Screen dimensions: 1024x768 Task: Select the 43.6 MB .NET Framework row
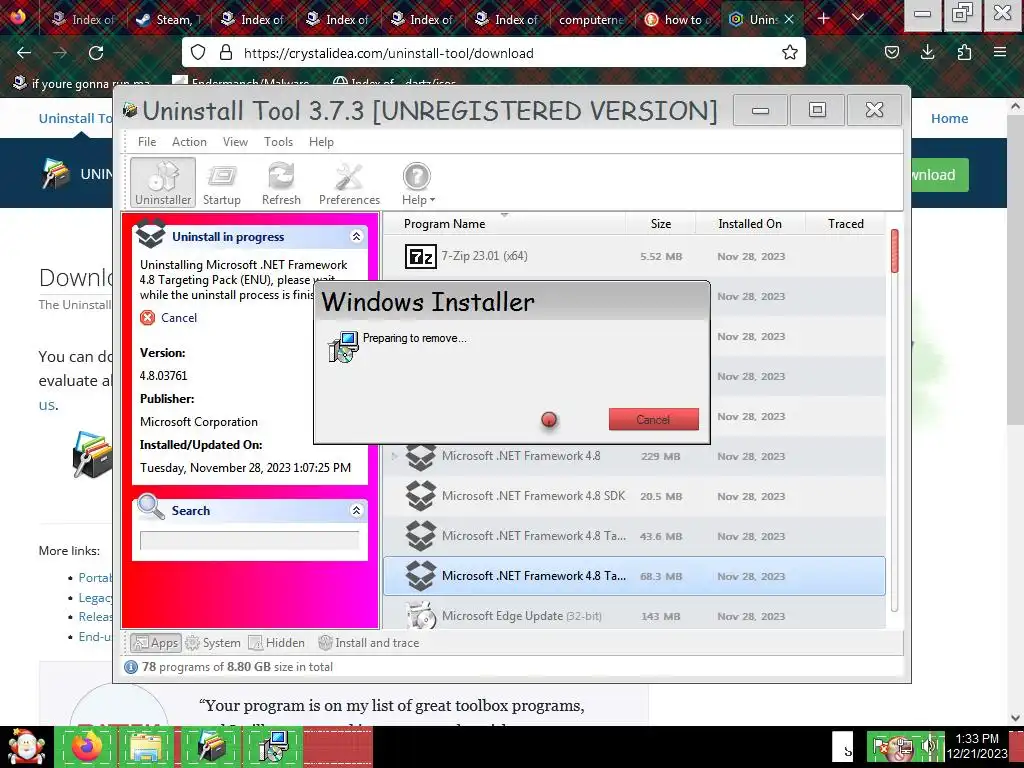pos(634,536)
